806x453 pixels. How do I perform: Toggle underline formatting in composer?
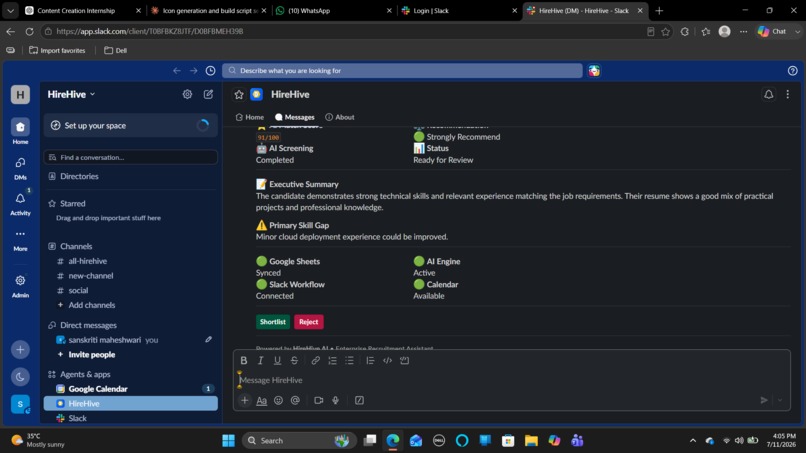click(277, 360)
